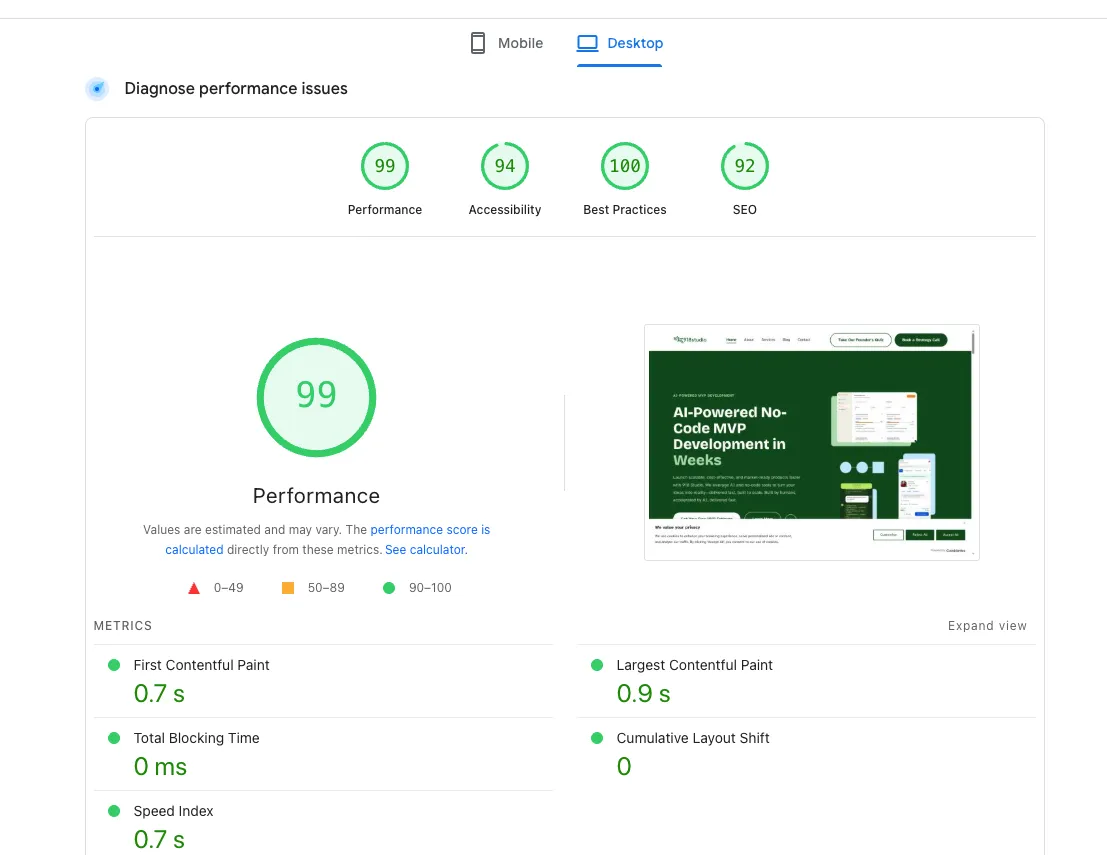Click Expand view
This screenshot has height=855, width=1107.
coord(987,625)
